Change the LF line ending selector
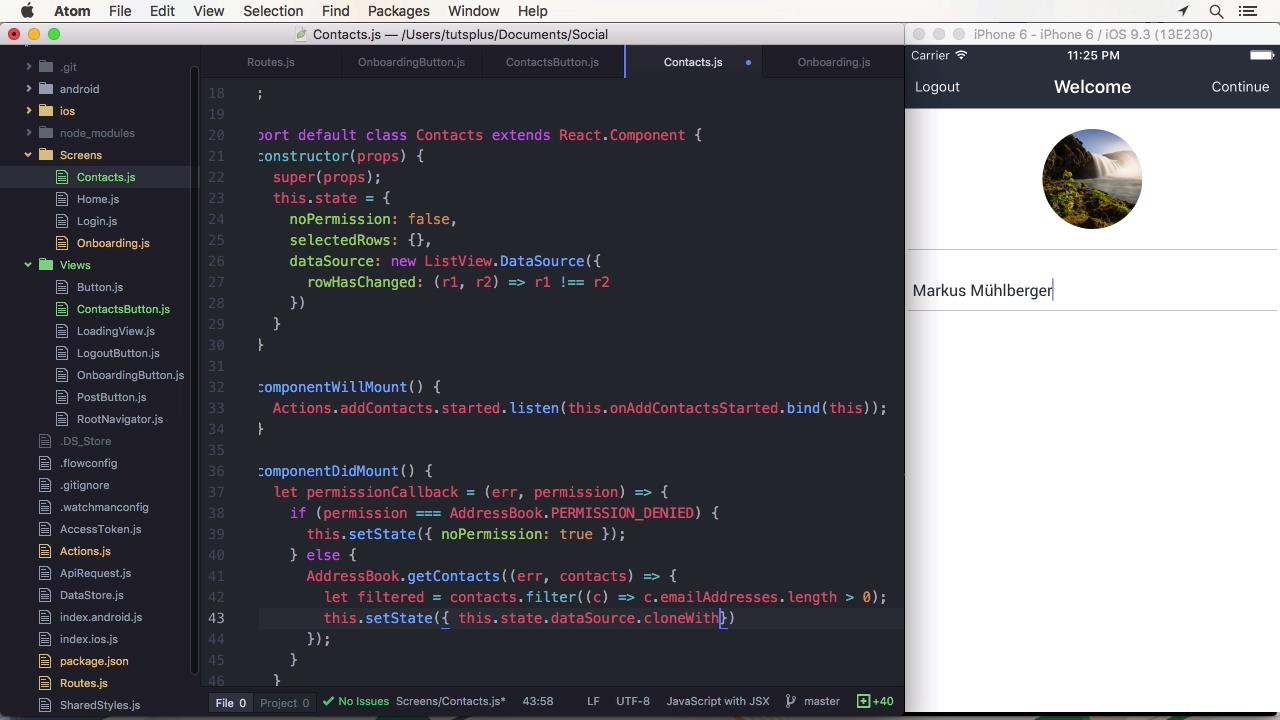The height and width of the screenshot is (720, 1280). (593, 702)
